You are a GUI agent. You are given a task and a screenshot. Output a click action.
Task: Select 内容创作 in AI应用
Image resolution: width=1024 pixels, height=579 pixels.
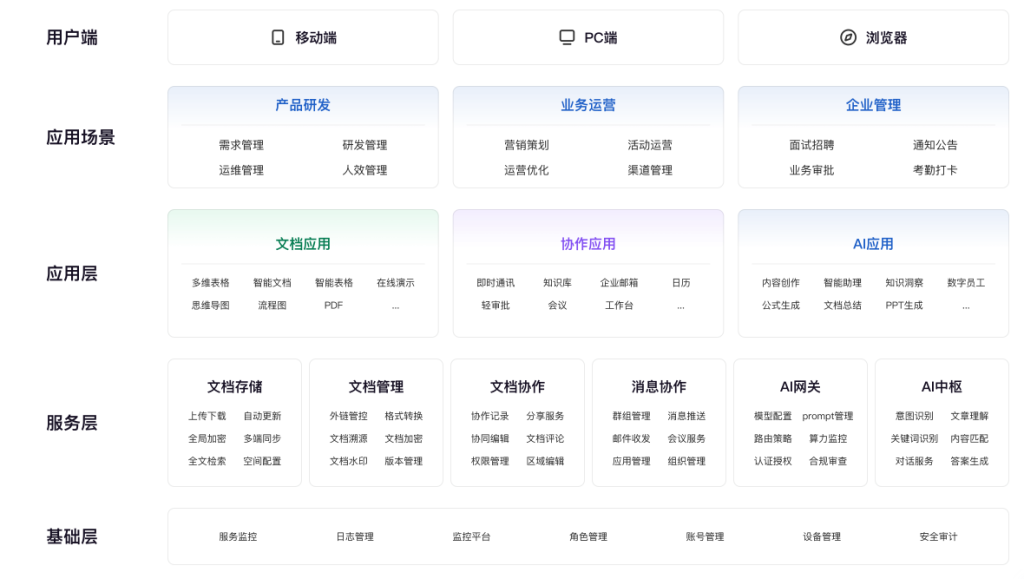(x=780, y=283)
